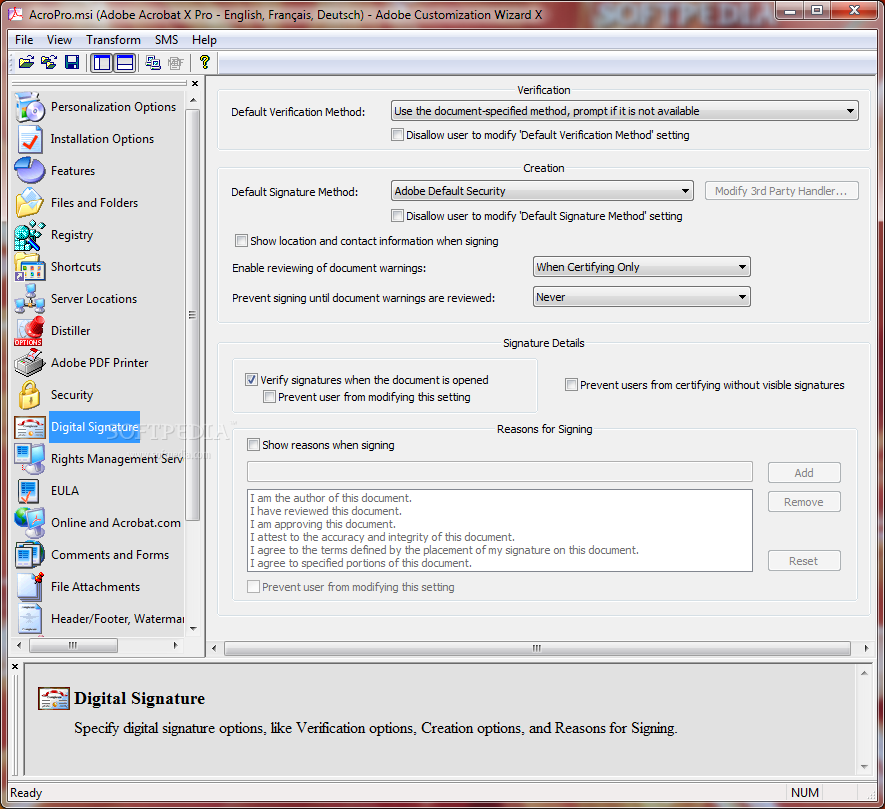This screenshot has width=885, height=809.
Task: Select 'I attest to the accuracy' reason
Action: click(x=383, y=537)
